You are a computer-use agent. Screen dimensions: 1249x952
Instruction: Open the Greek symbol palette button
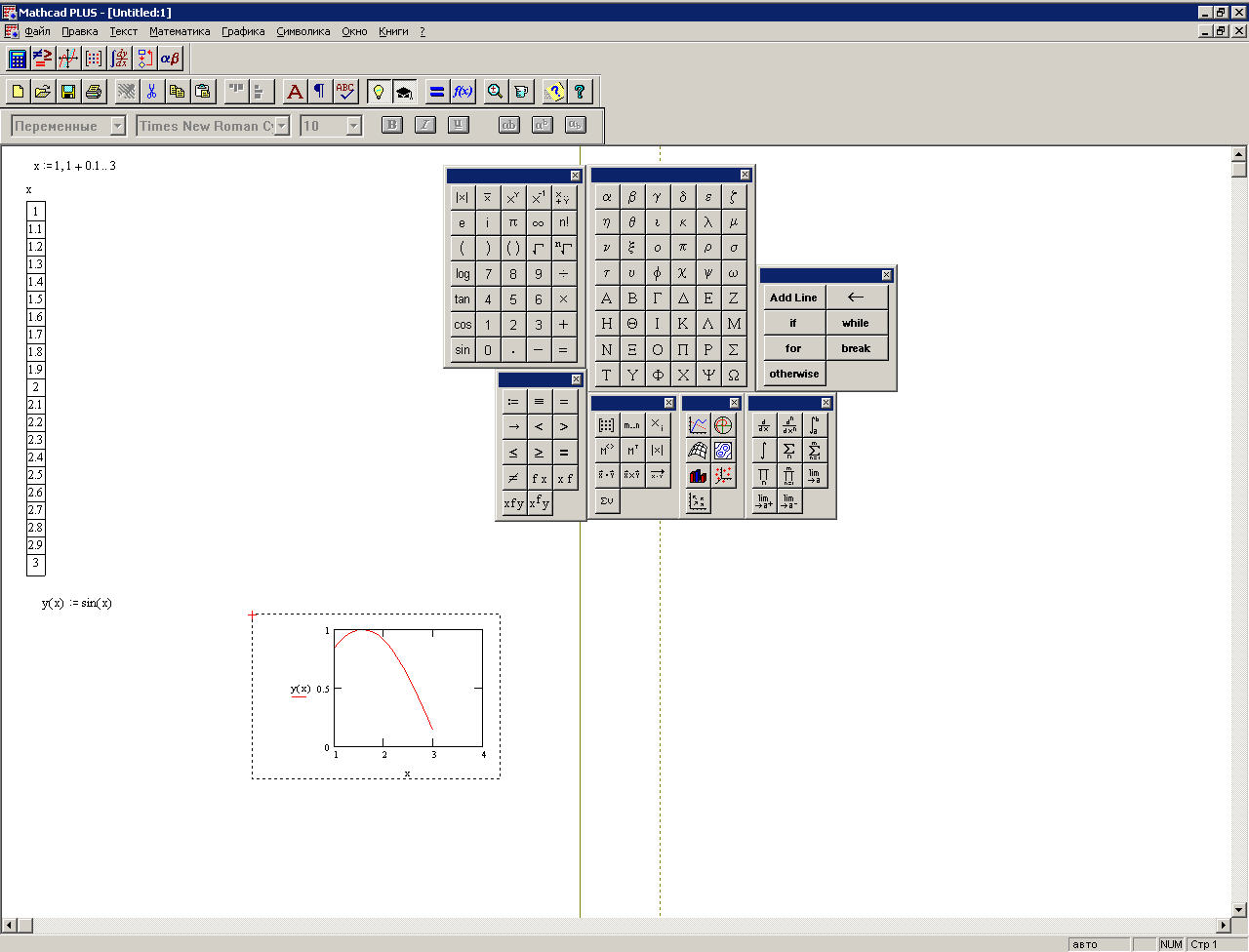pos(170,59)
